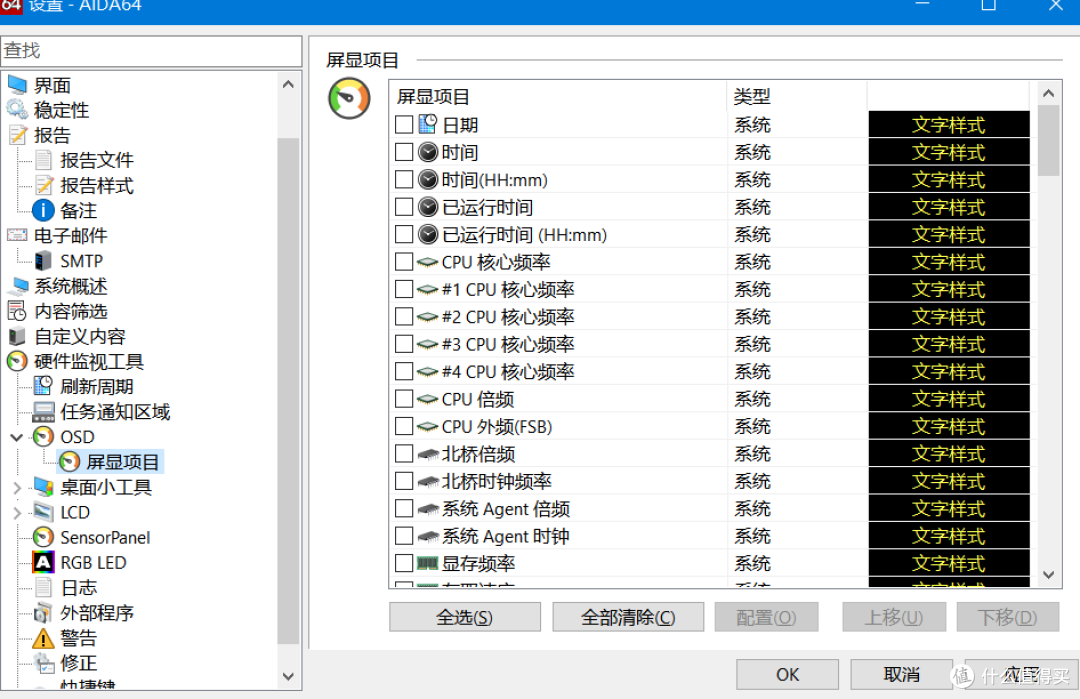The image size is (1080, 699).
Task: Enable the 时间(HH:mm) checkbox
Action: 404,180
